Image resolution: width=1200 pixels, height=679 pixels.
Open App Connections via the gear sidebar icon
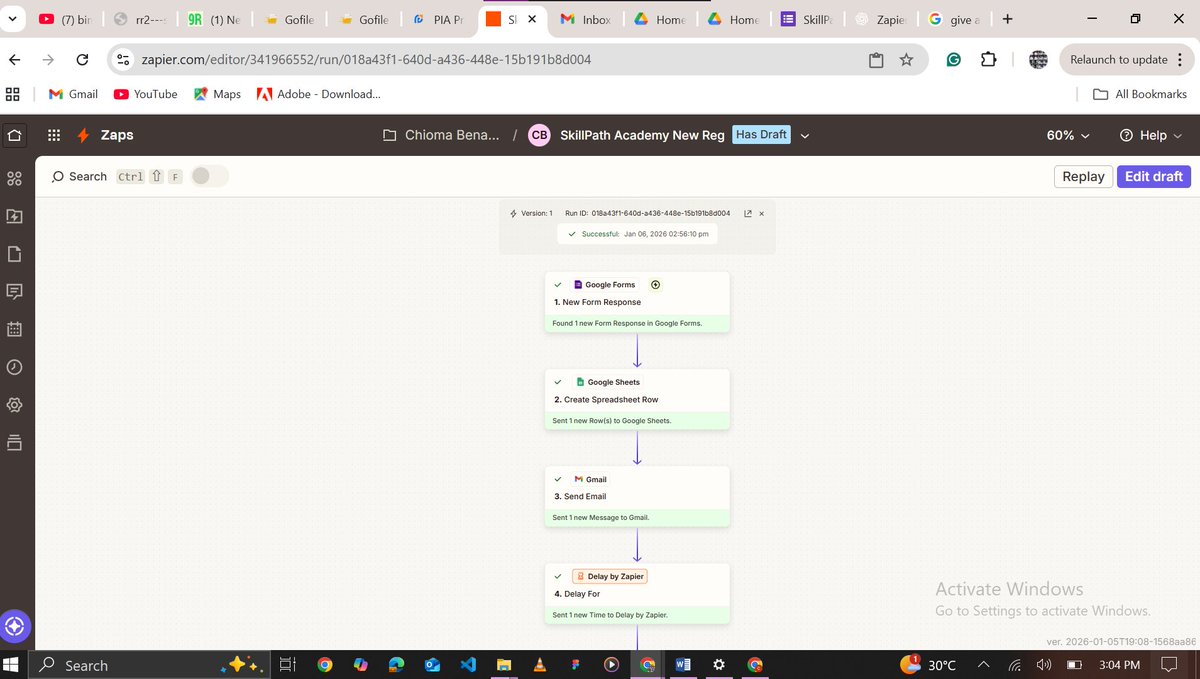pos(14,405)
